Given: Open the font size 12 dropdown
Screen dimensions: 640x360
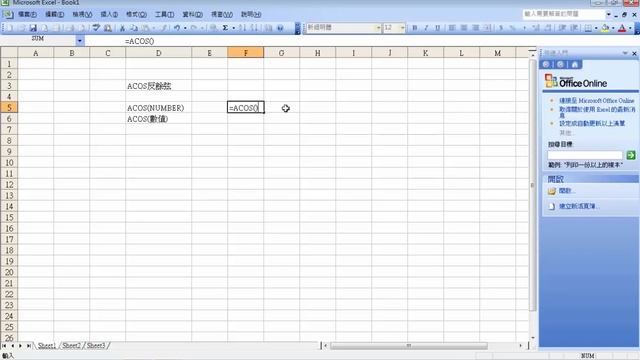Looking at the screenshot, I should [x=402, y=28].
